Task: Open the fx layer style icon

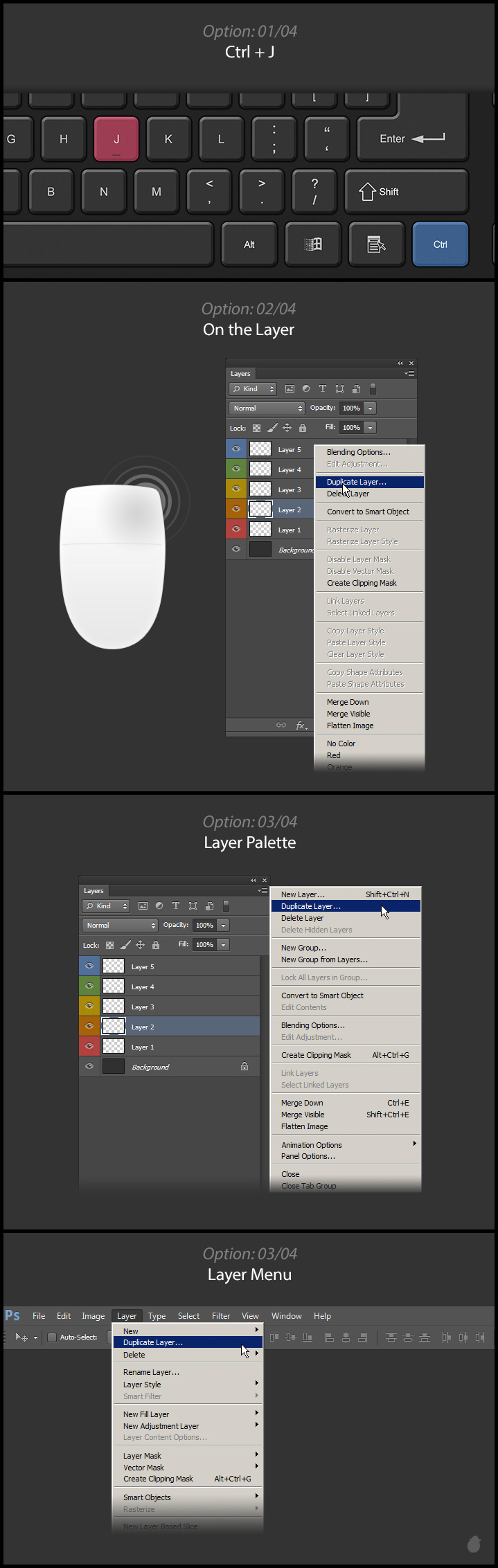Action: [301, 725]
